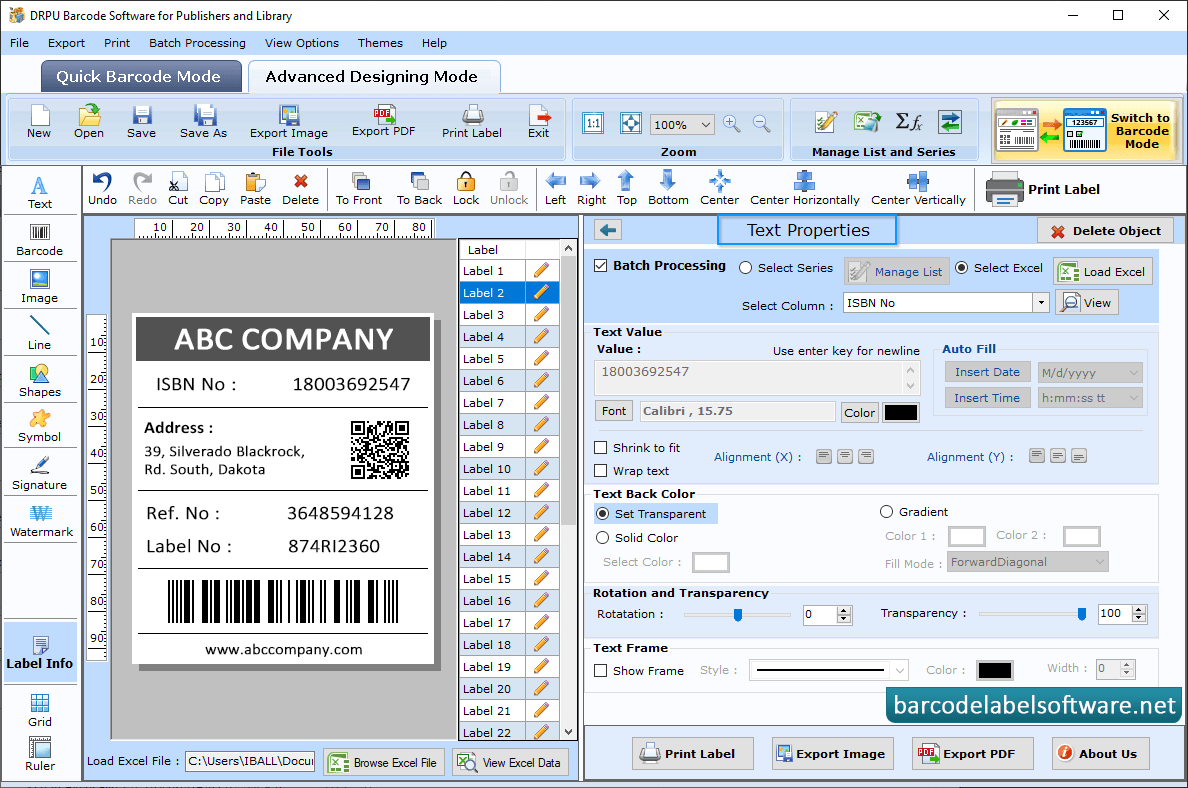
Task: Click View Excel Data button
Action: click(510, 762)
